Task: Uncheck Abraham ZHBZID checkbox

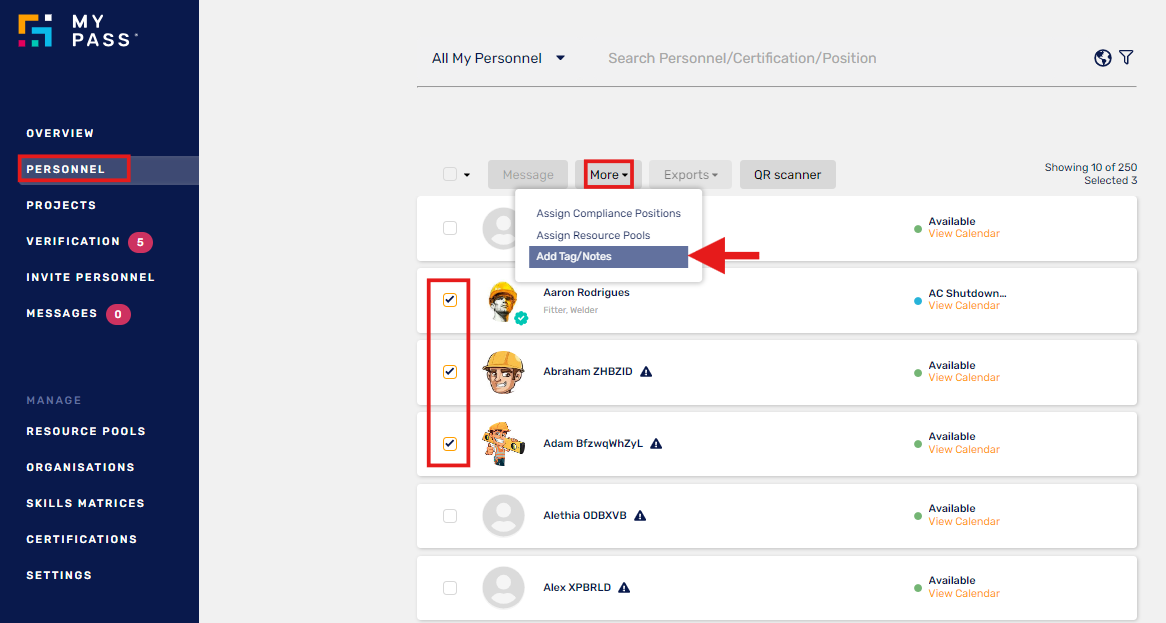Action: (450, 372)
